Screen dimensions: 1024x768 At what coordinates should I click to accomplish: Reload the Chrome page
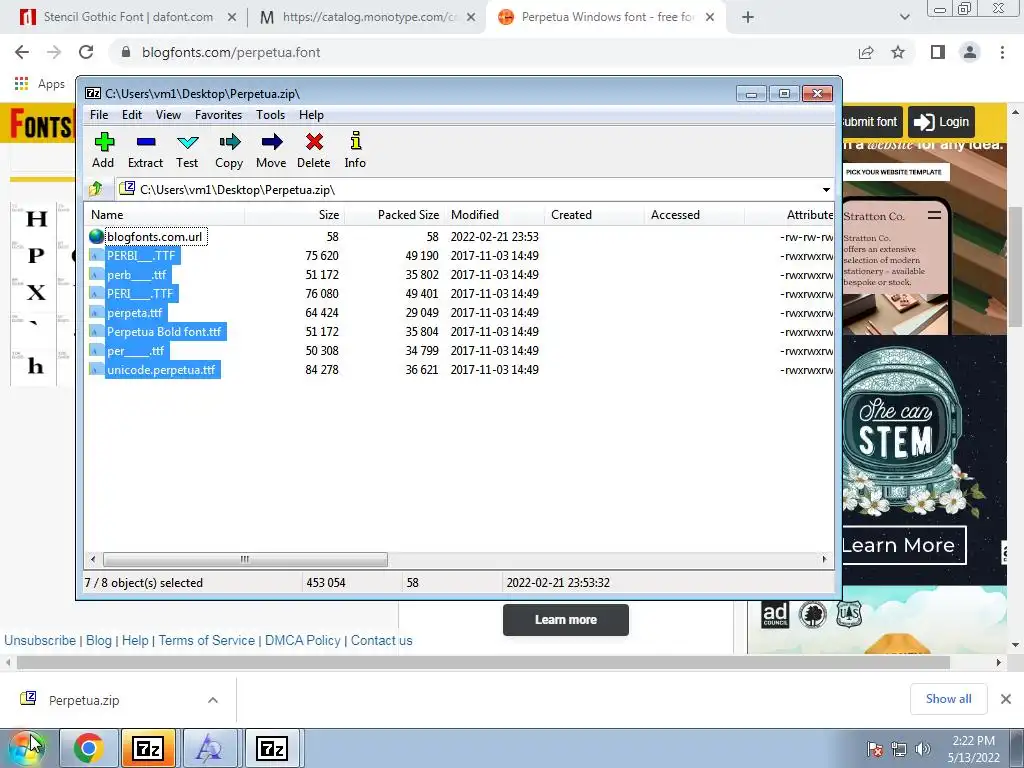click(86, 52)
